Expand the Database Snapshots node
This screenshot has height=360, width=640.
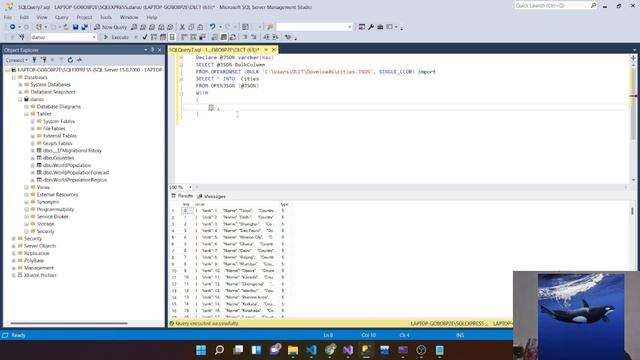point(20,92)
